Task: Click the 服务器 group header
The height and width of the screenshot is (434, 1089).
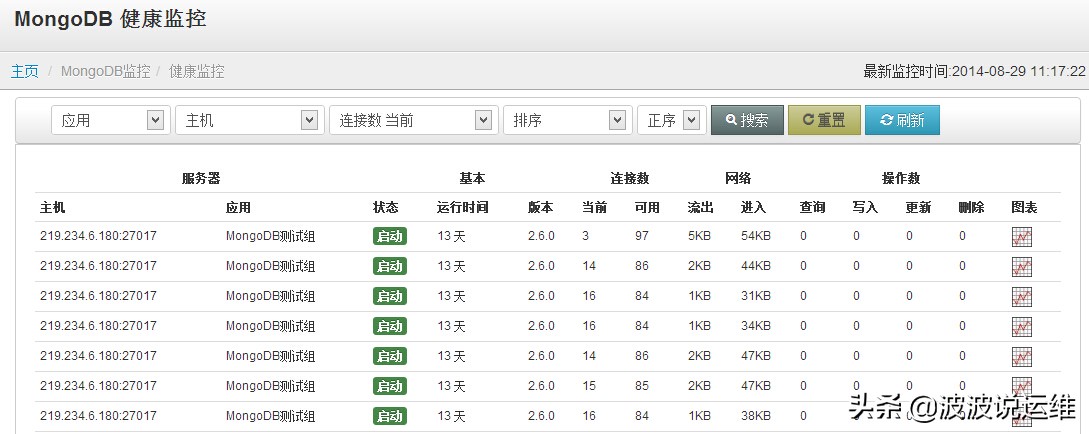Action: (201, 178)
